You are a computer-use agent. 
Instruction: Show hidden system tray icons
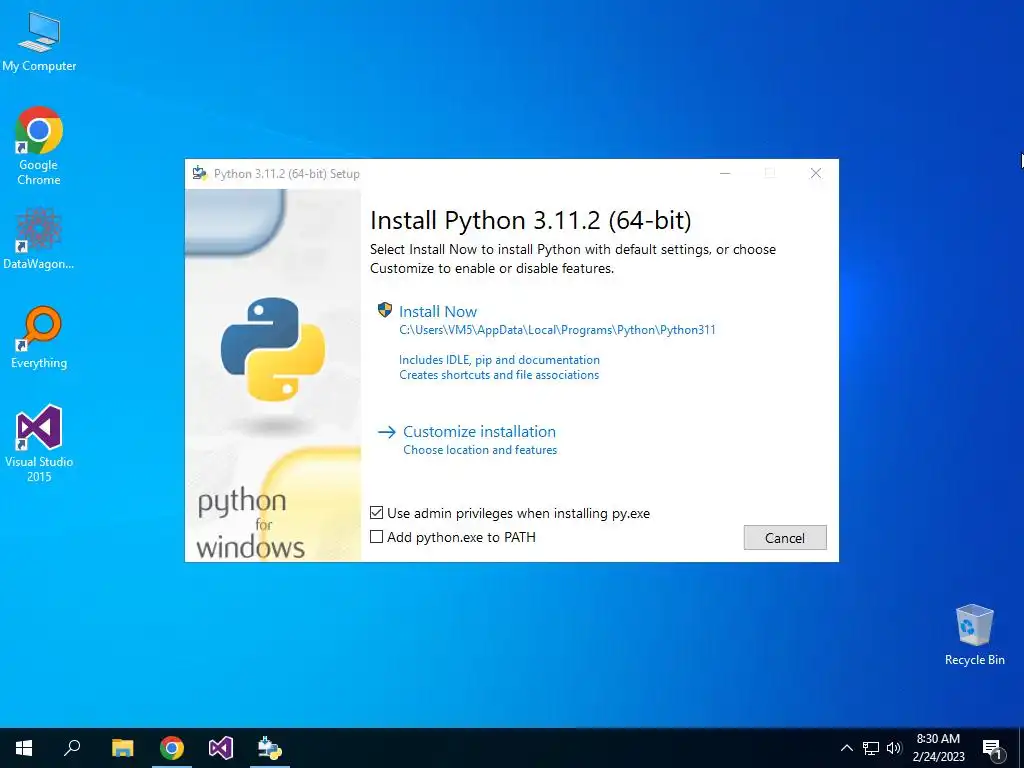point(846,748)
